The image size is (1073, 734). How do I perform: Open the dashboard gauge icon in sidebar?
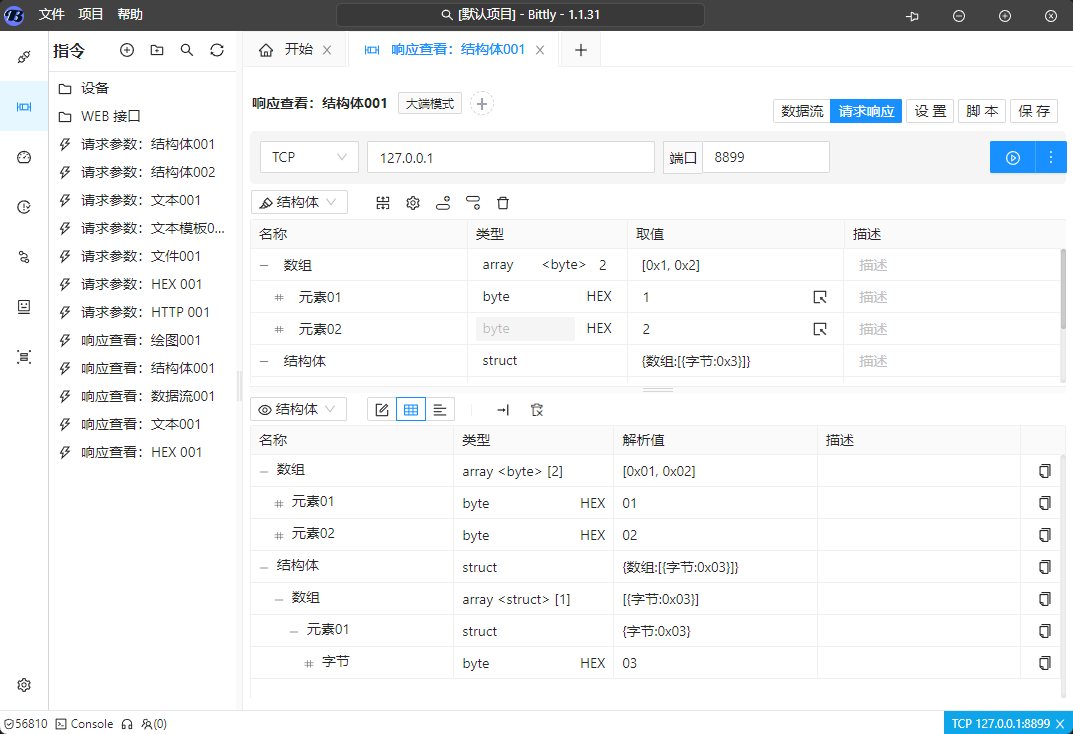coord(24,157)
